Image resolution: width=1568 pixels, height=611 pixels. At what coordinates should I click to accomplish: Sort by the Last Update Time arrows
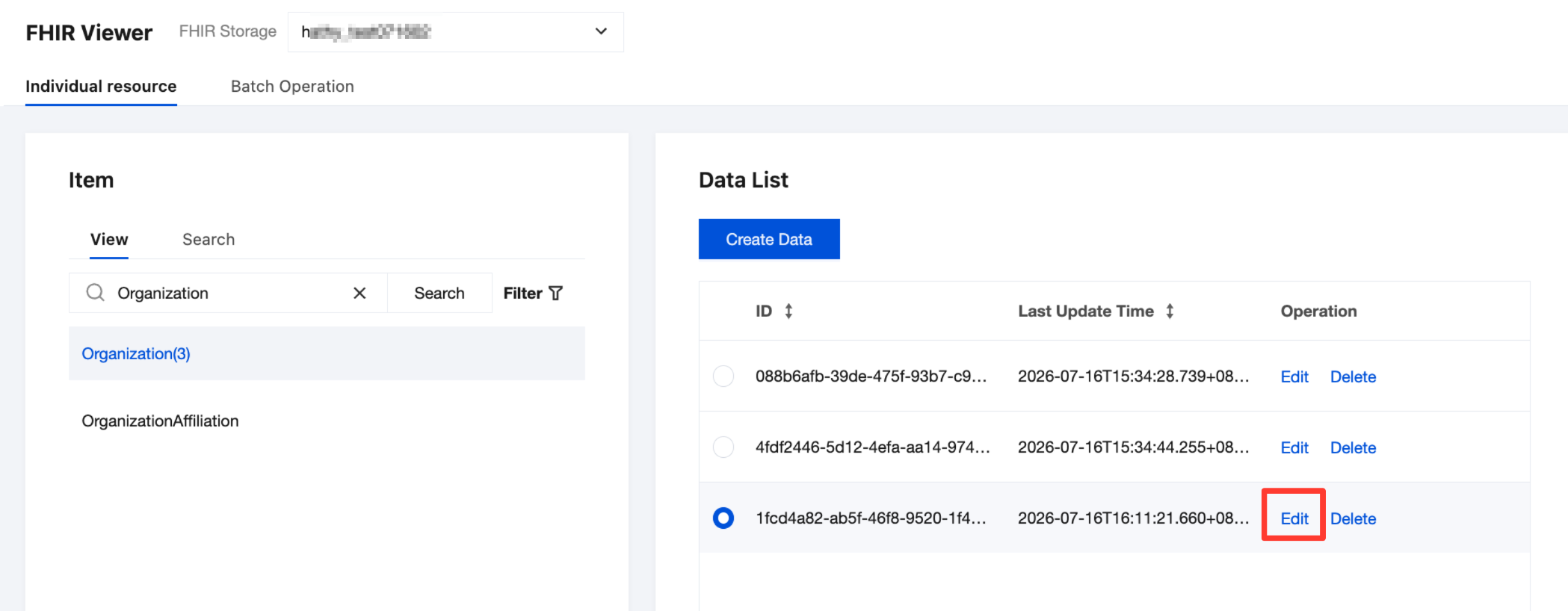[x=1170, y=311]
